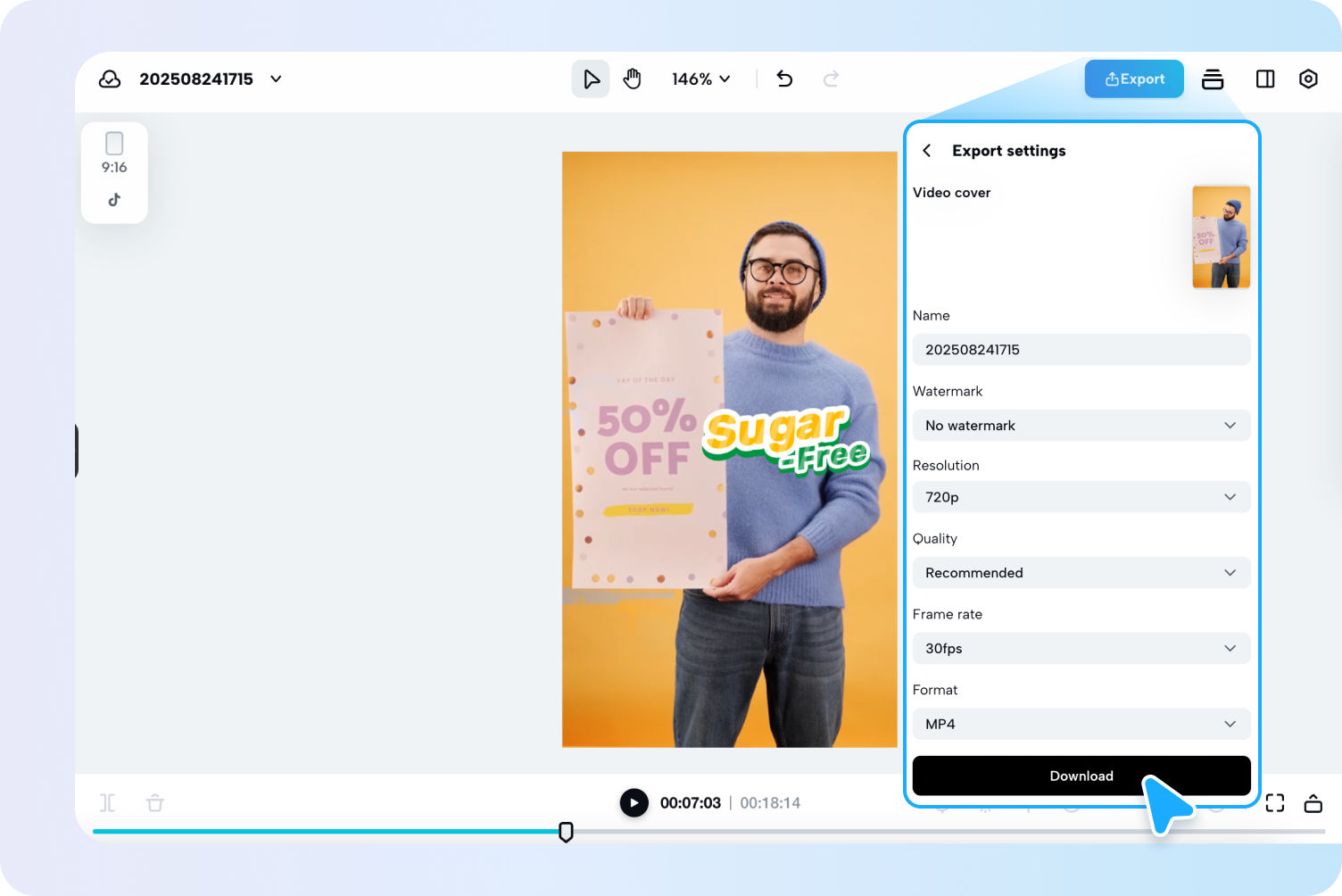The width and height of the screenshot is (1342, 896).
Task: Toggle the layers stack panel
Action: coord(1213,79)
